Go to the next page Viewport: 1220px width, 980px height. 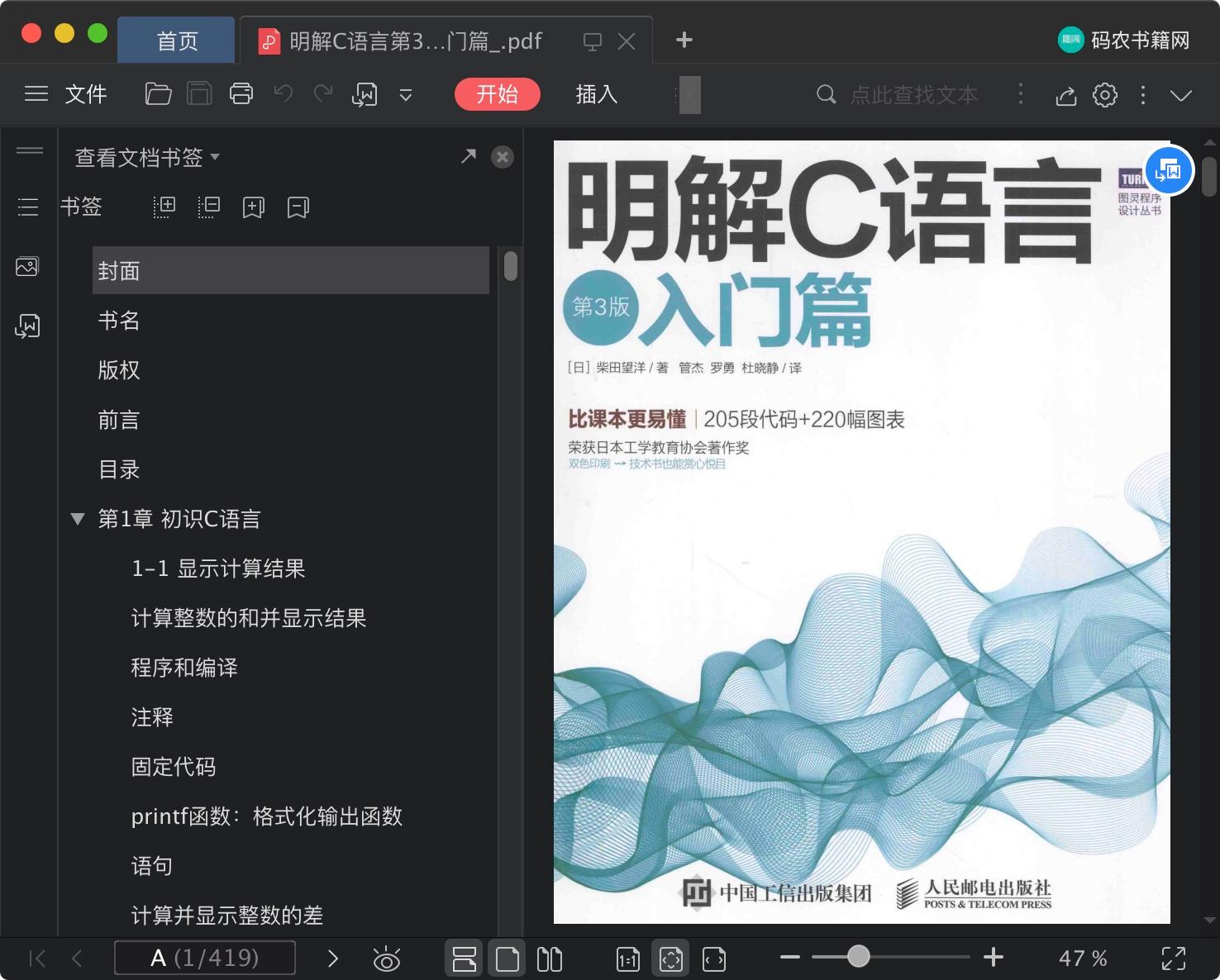point(333,959)
